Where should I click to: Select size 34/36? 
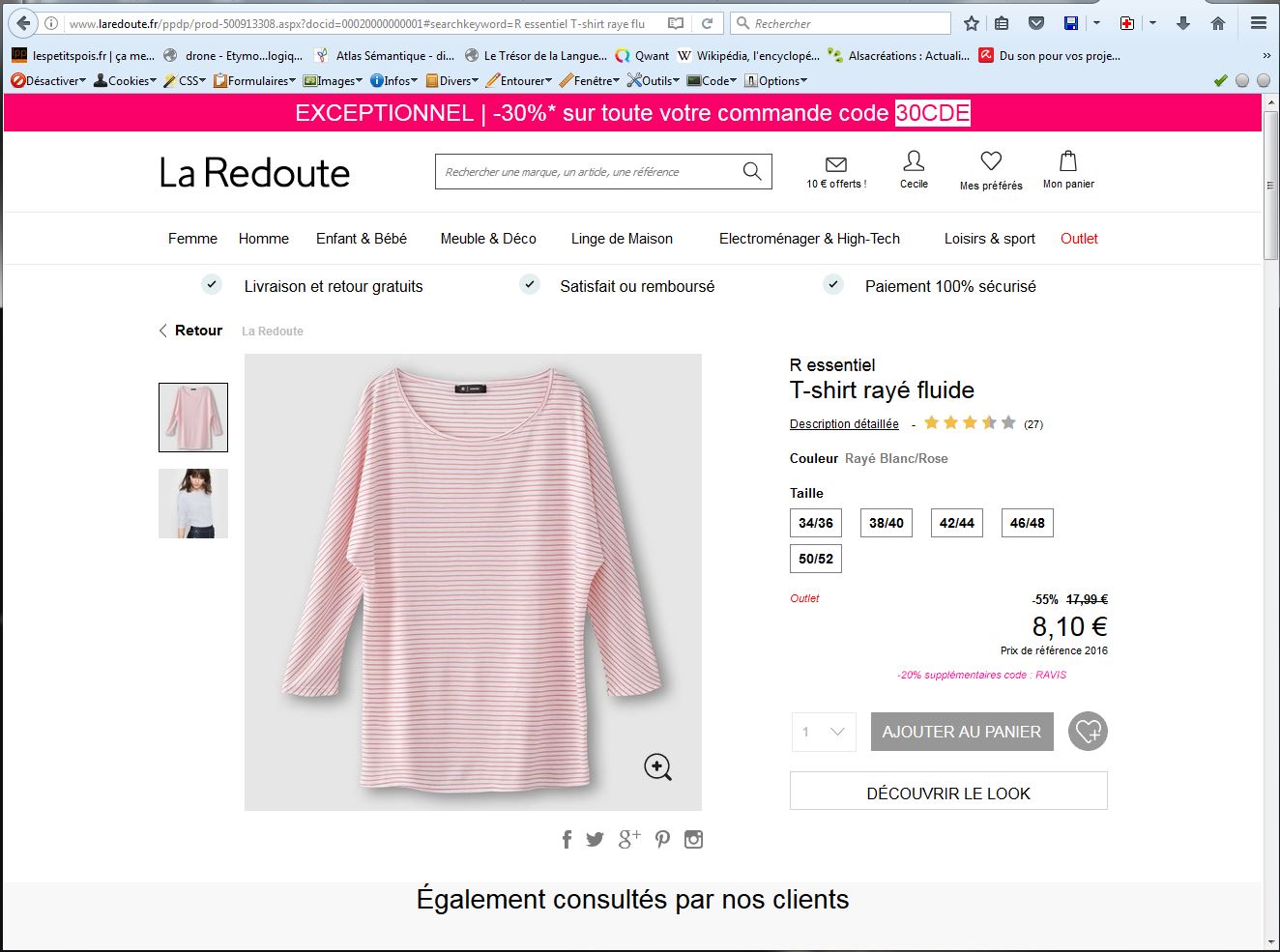click(815, 523)
